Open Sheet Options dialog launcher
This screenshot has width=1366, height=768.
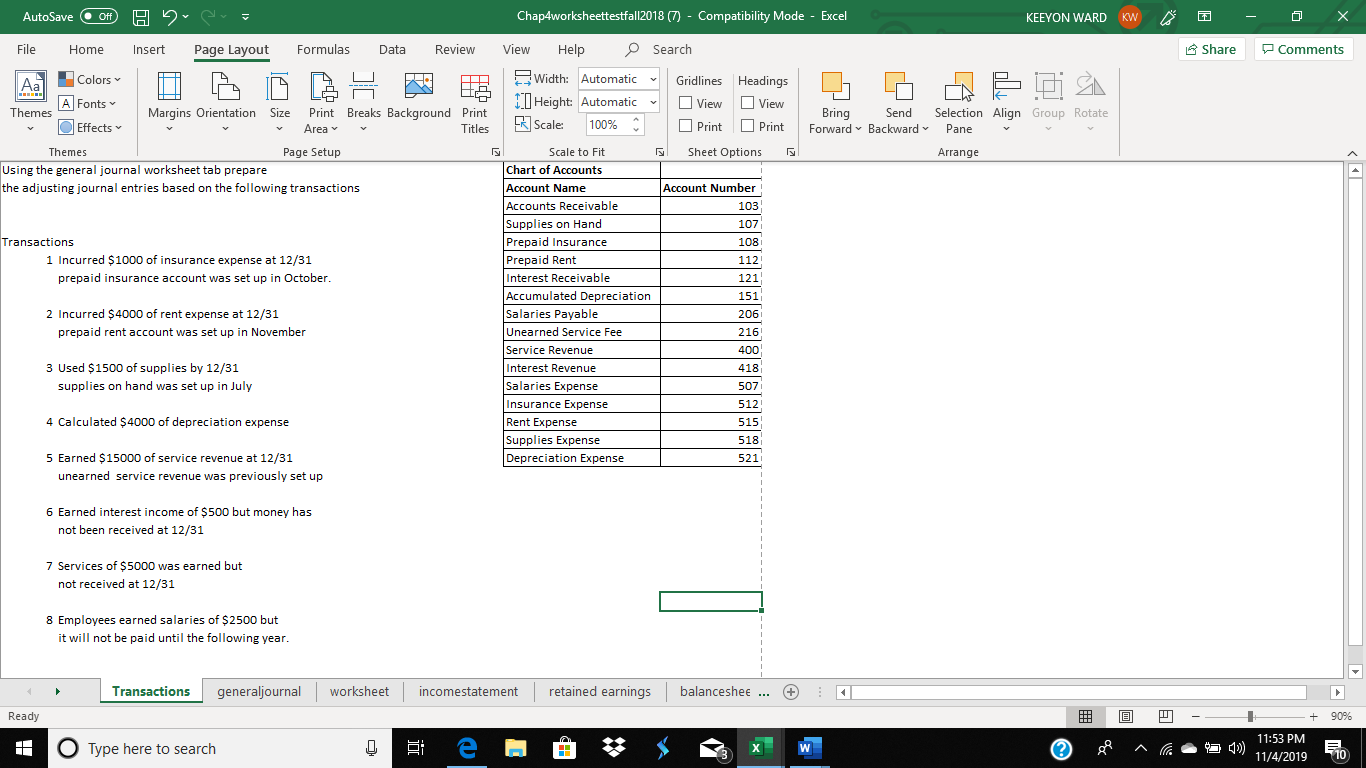[790, 152]
